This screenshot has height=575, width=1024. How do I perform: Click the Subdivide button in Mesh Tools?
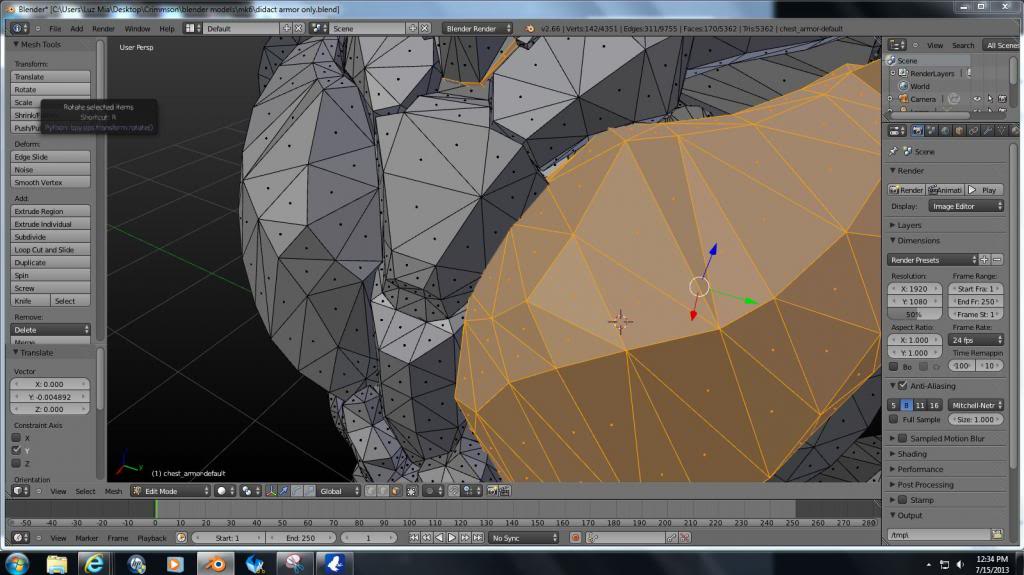click(x=50, y=237)
